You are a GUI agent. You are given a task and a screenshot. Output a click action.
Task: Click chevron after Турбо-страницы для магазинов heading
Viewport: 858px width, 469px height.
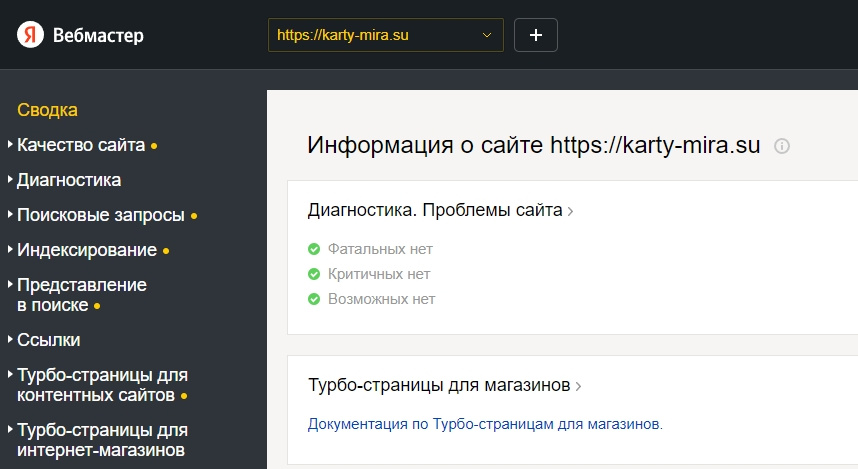(x=579, y=385)
